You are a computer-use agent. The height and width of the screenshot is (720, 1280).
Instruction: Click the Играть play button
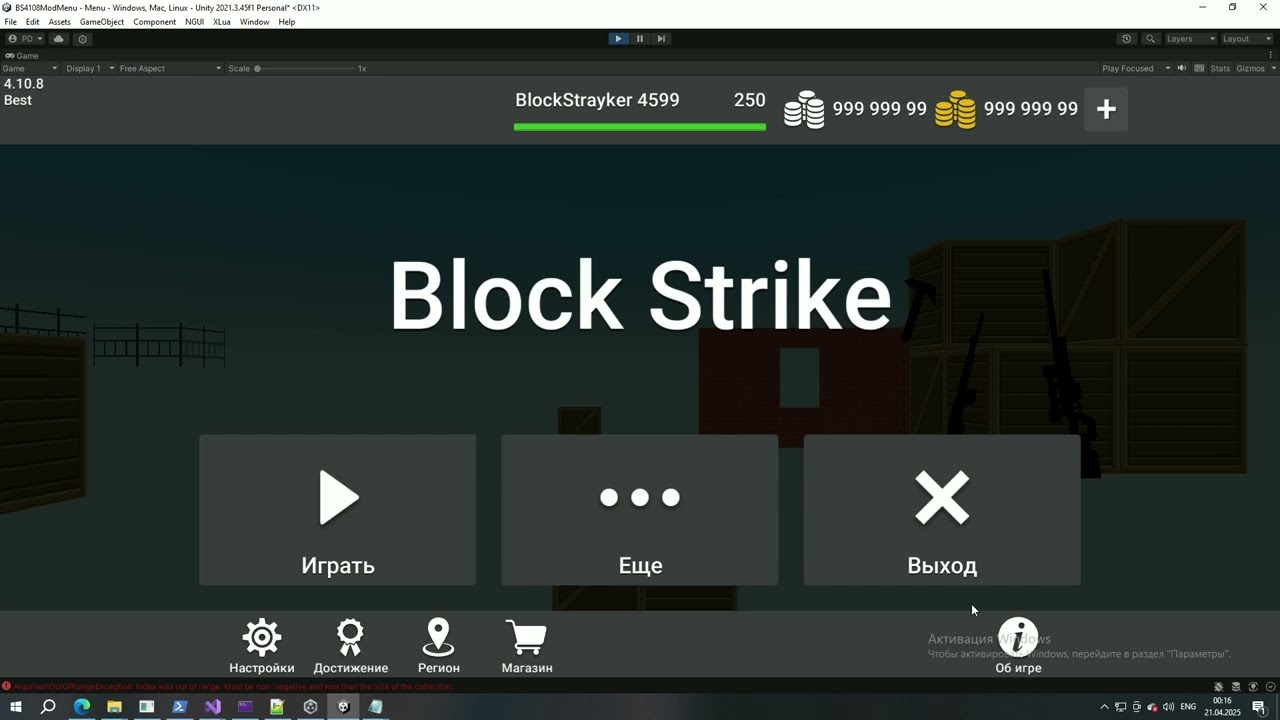pyautogui.click(x=338, y=510)
